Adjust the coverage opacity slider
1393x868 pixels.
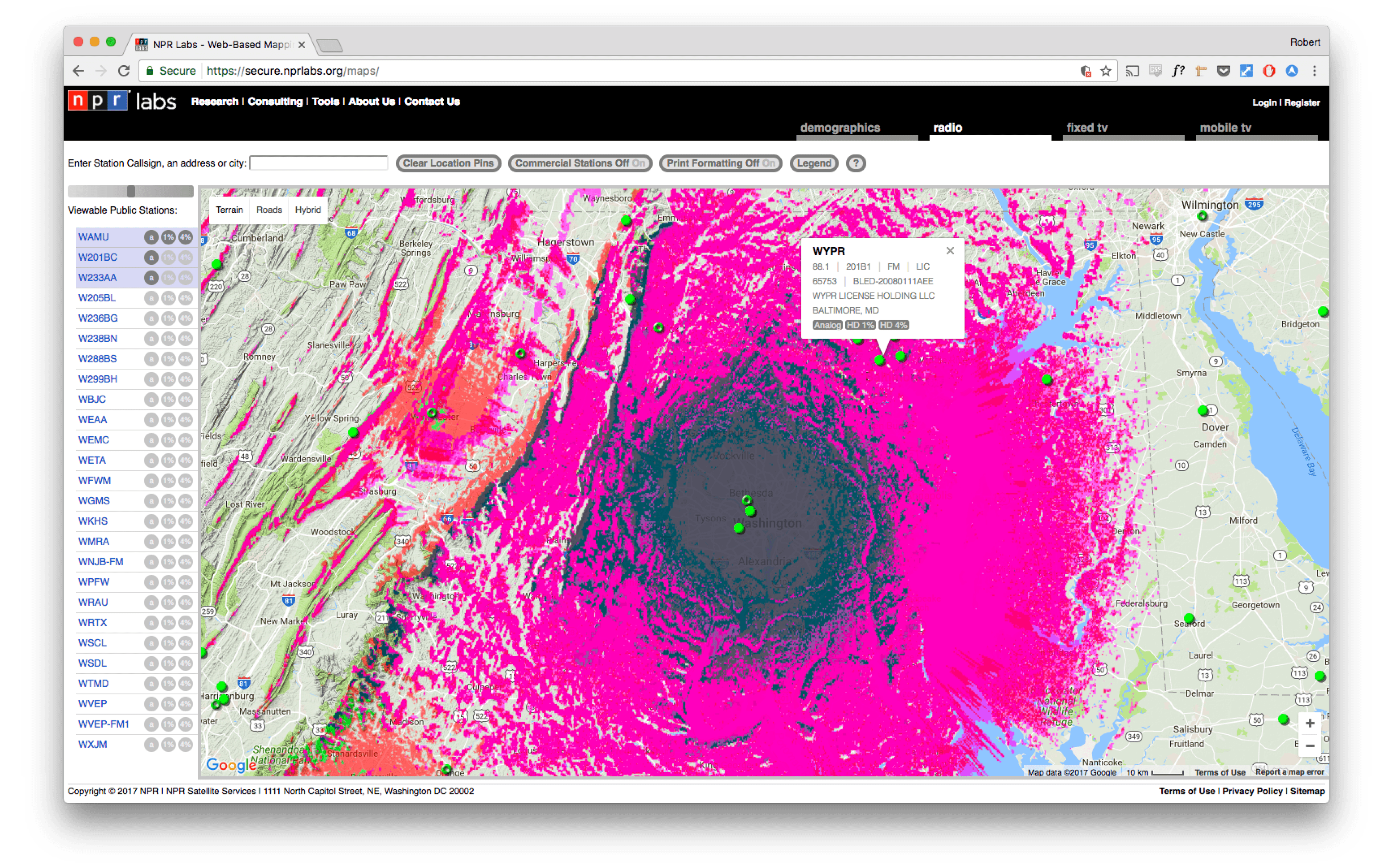131,191
